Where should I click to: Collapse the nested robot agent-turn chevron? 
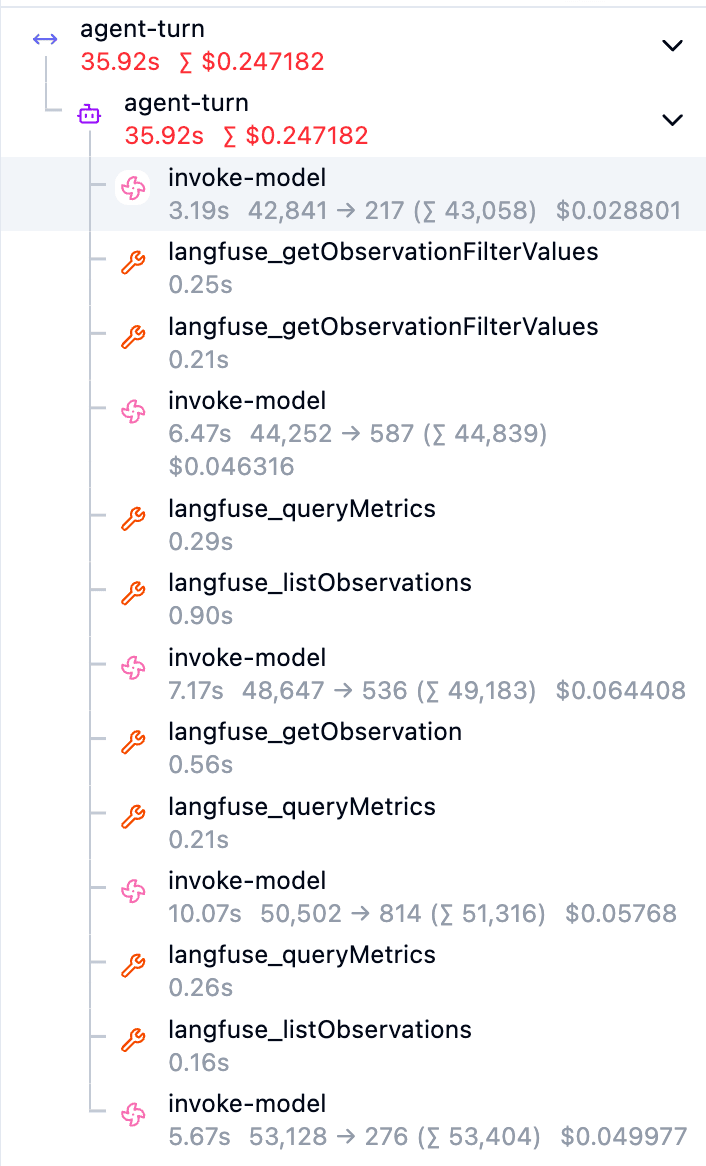click(673, 120)
